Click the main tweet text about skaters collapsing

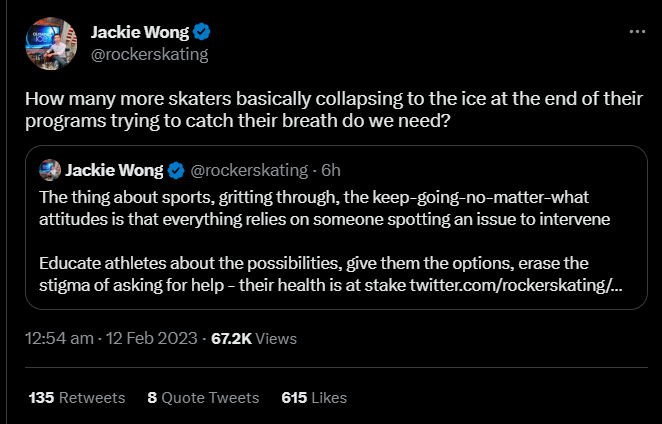[320, 112]
